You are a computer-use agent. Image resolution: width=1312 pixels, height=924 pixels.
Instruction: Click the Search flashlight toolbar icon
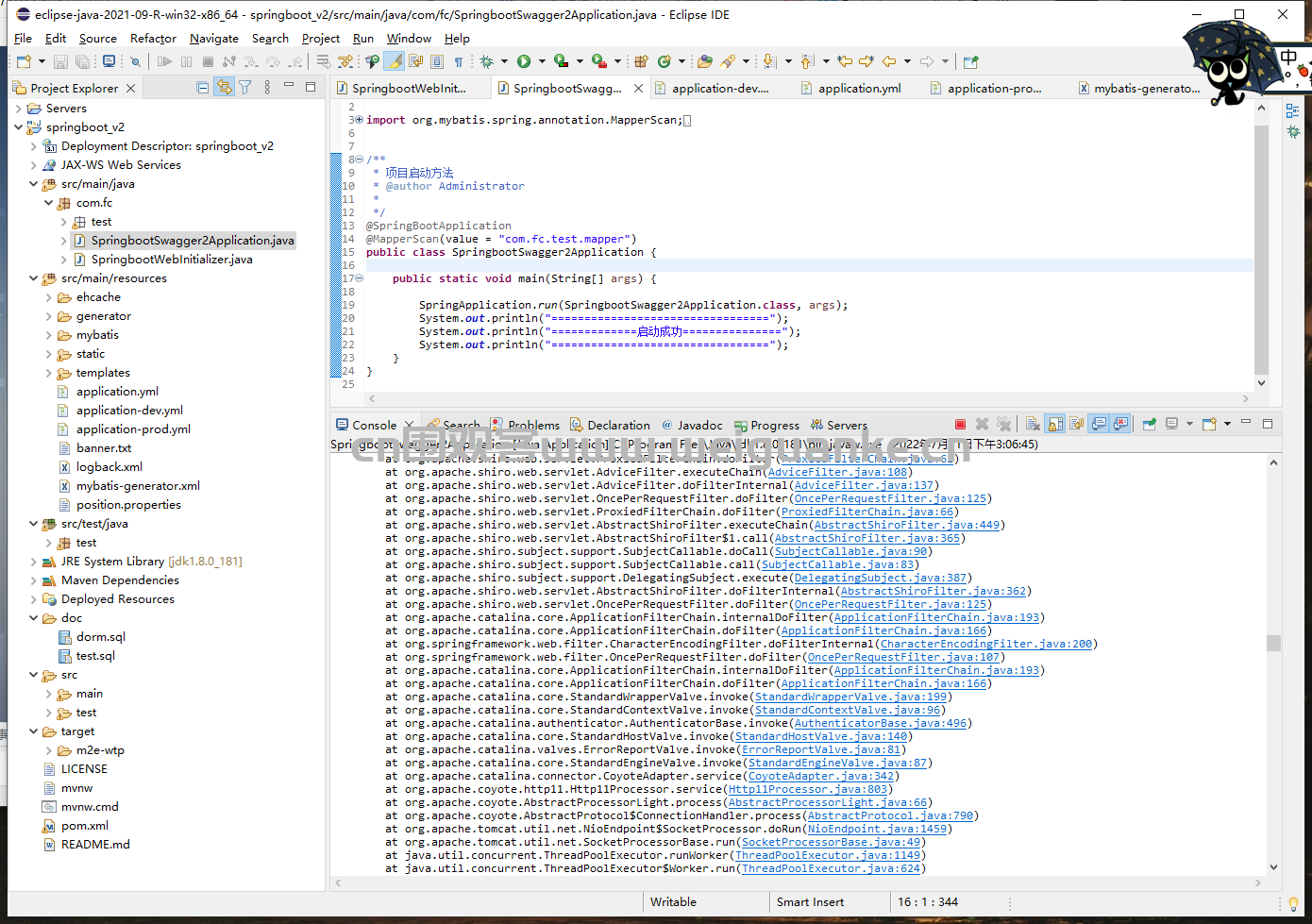728,61
